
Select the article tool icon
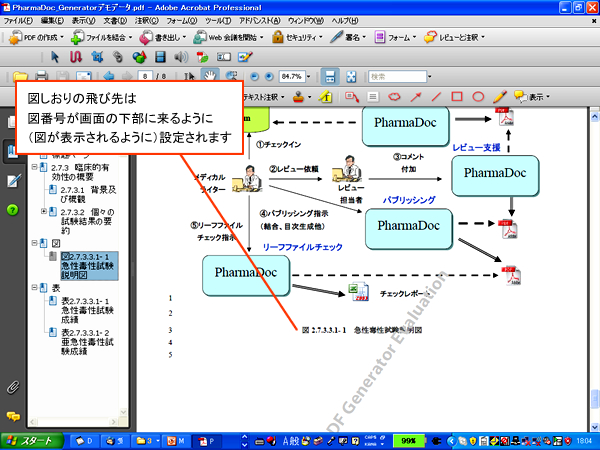[76, 57]
